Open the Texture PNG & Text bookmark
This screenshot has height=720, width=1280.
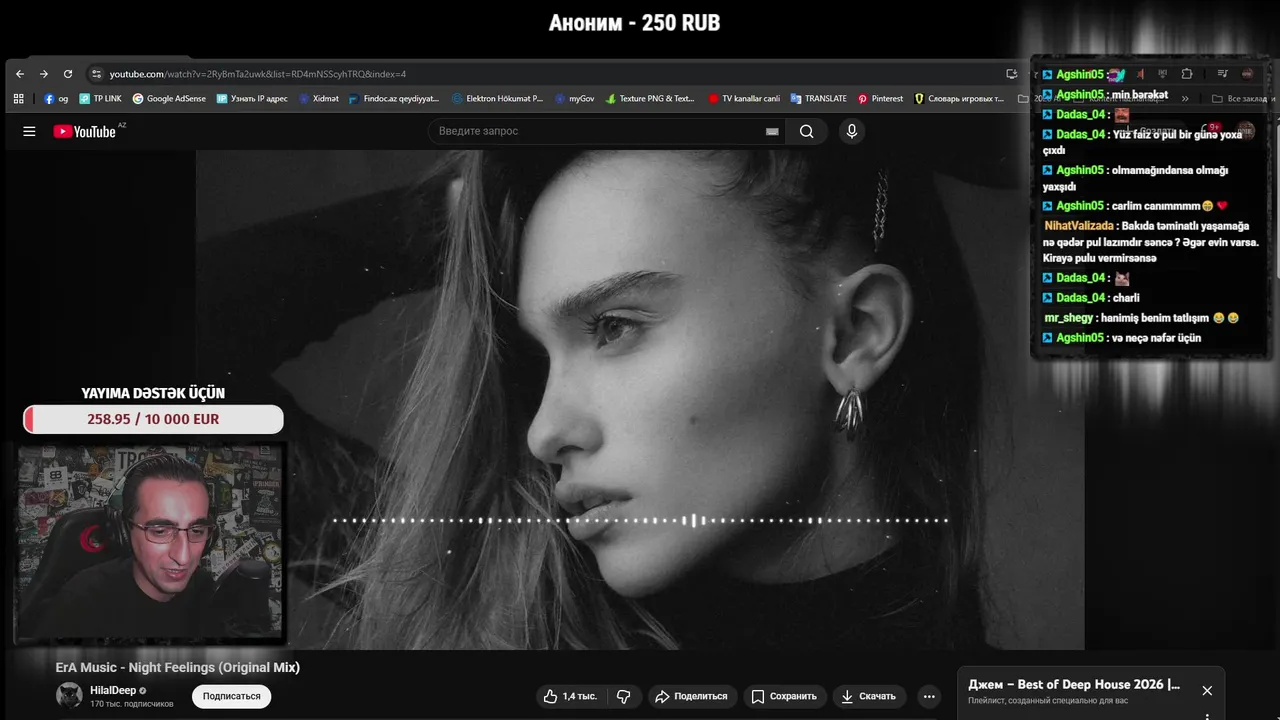[650, 99]
